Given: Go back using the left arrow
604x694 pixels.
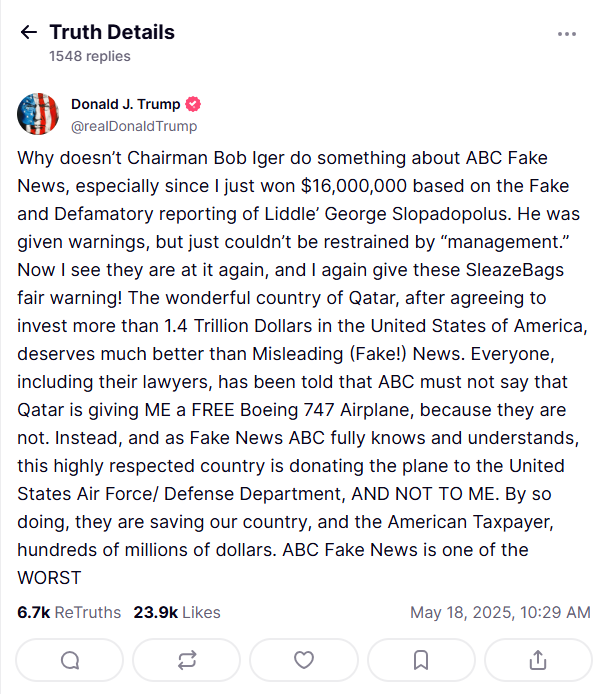Looking at the screenshot, I should point(29,32).
